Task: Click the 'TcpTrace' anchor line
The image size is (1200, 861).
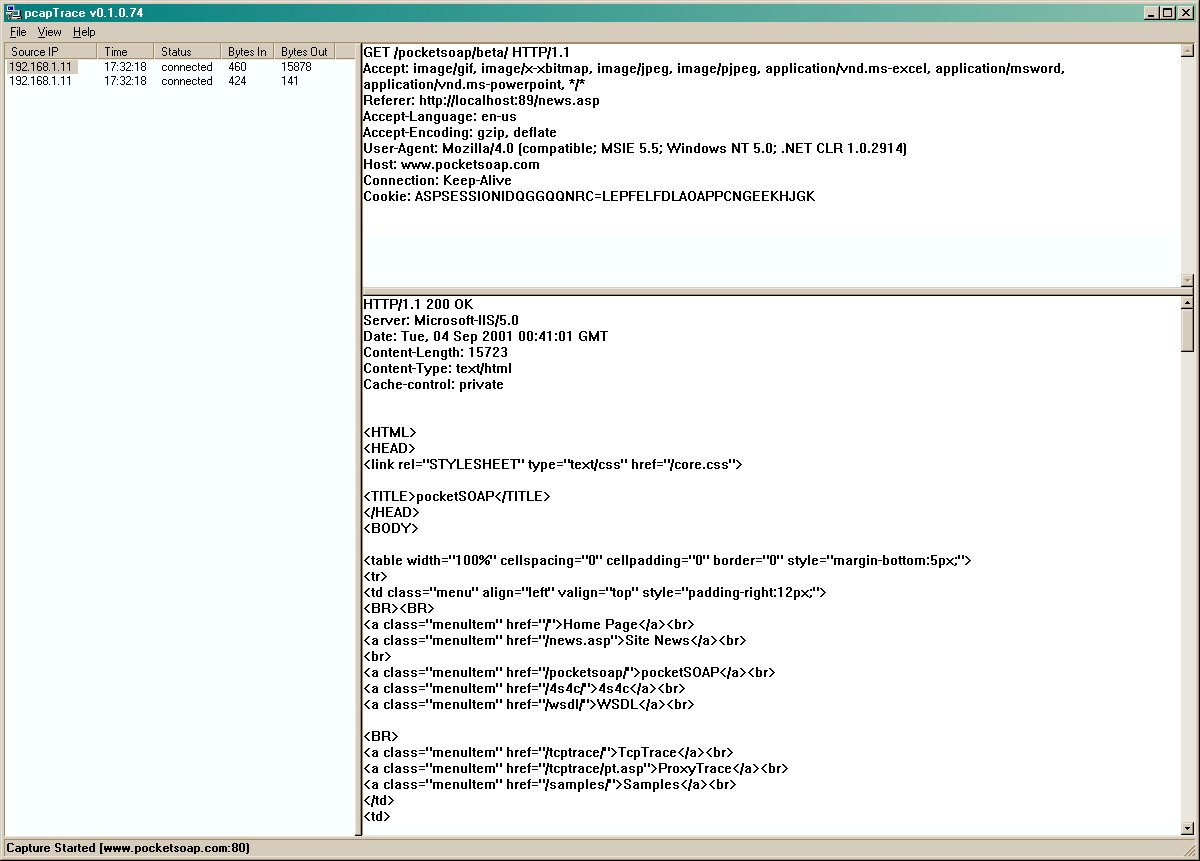Action: click(549, 752)
